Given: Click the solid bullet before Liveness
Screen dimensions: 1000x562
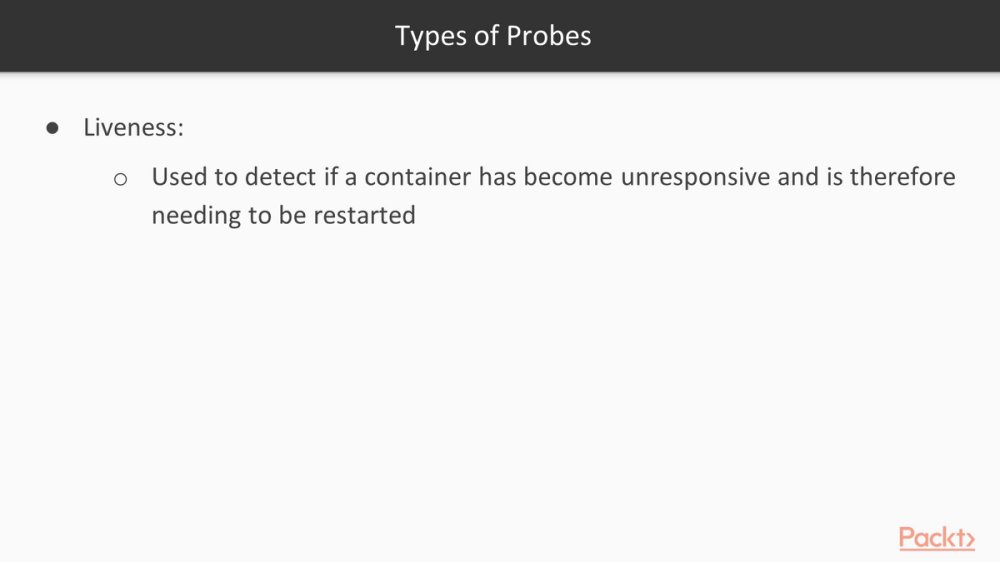Looking at the screenshot, I should [52, 128].
